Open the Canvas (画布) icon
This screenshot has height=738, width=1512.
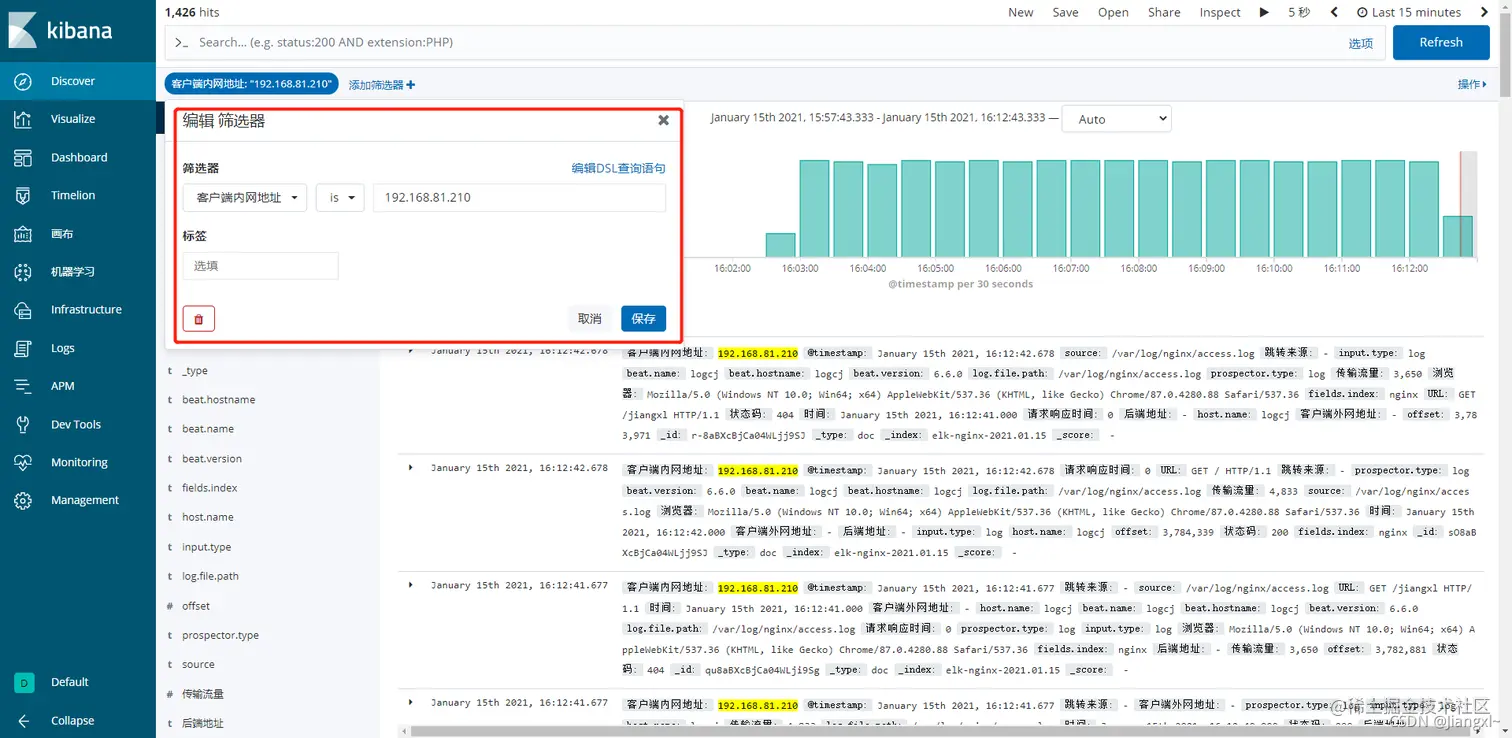pyautogui.click(x=23, y=233)
